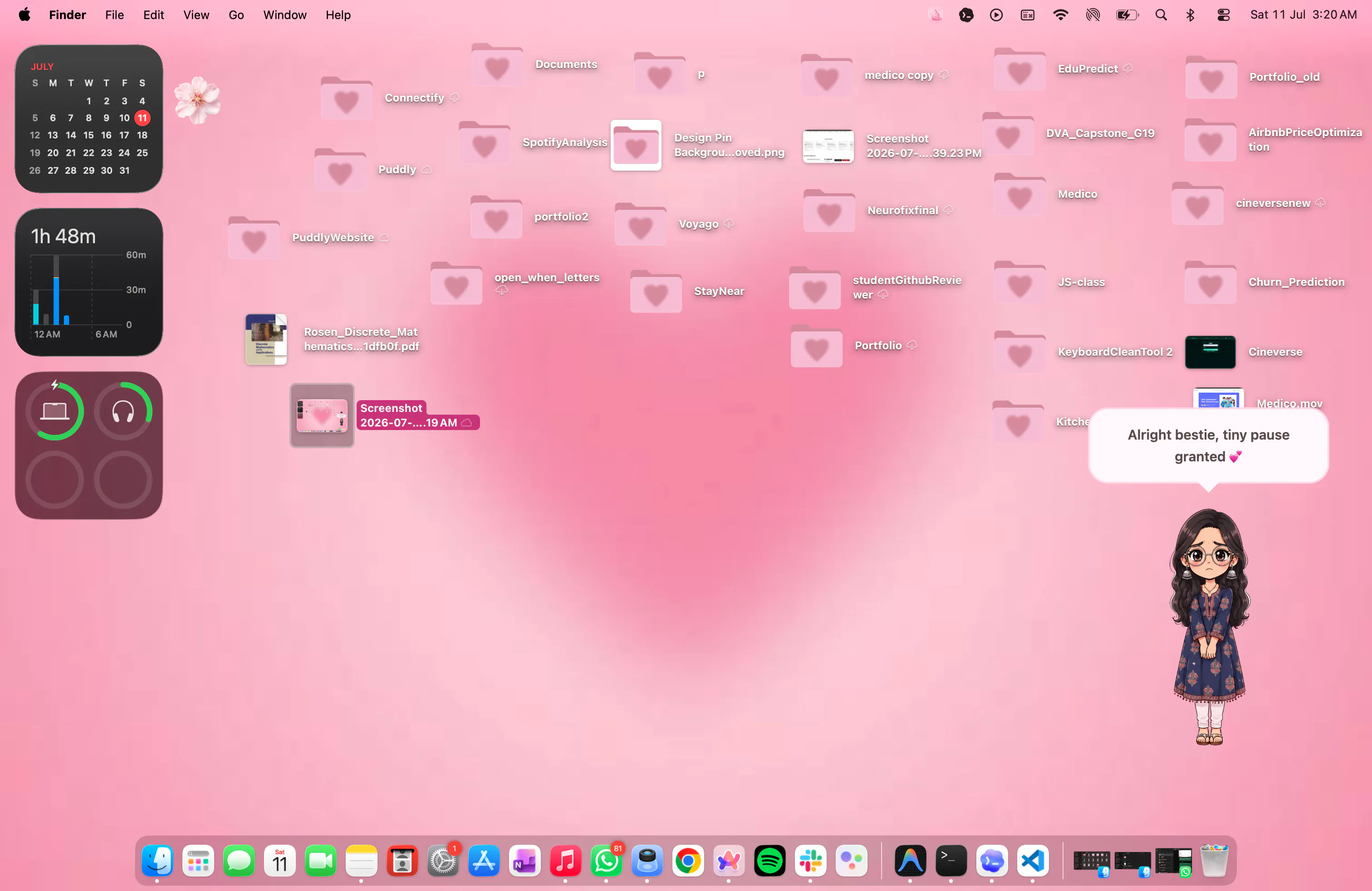This screenshot has width=1372, height=891.
Task: Click the highlighted Screenshot 19 AM file
Action: (322, 416)
